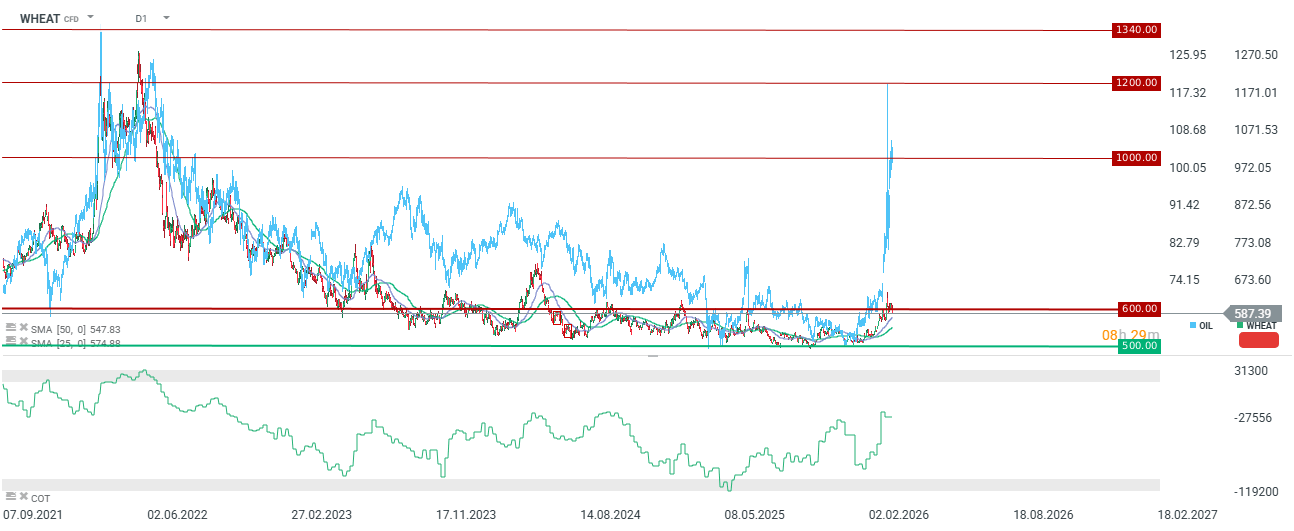This screenshot has height=531, width=1294.
Task: Open settings icon for COT indicator
Action: pyautogui.click(x=11, y=497)
